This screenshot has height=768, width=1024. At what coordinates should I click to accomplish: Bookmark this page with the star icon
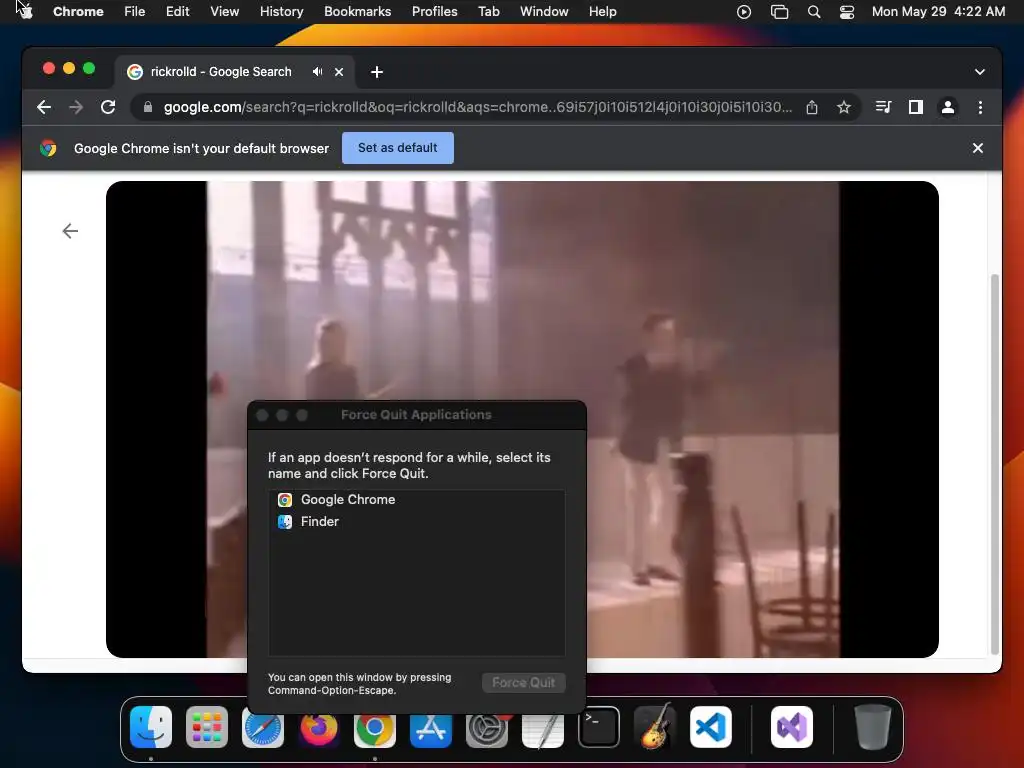pos(844,107)
